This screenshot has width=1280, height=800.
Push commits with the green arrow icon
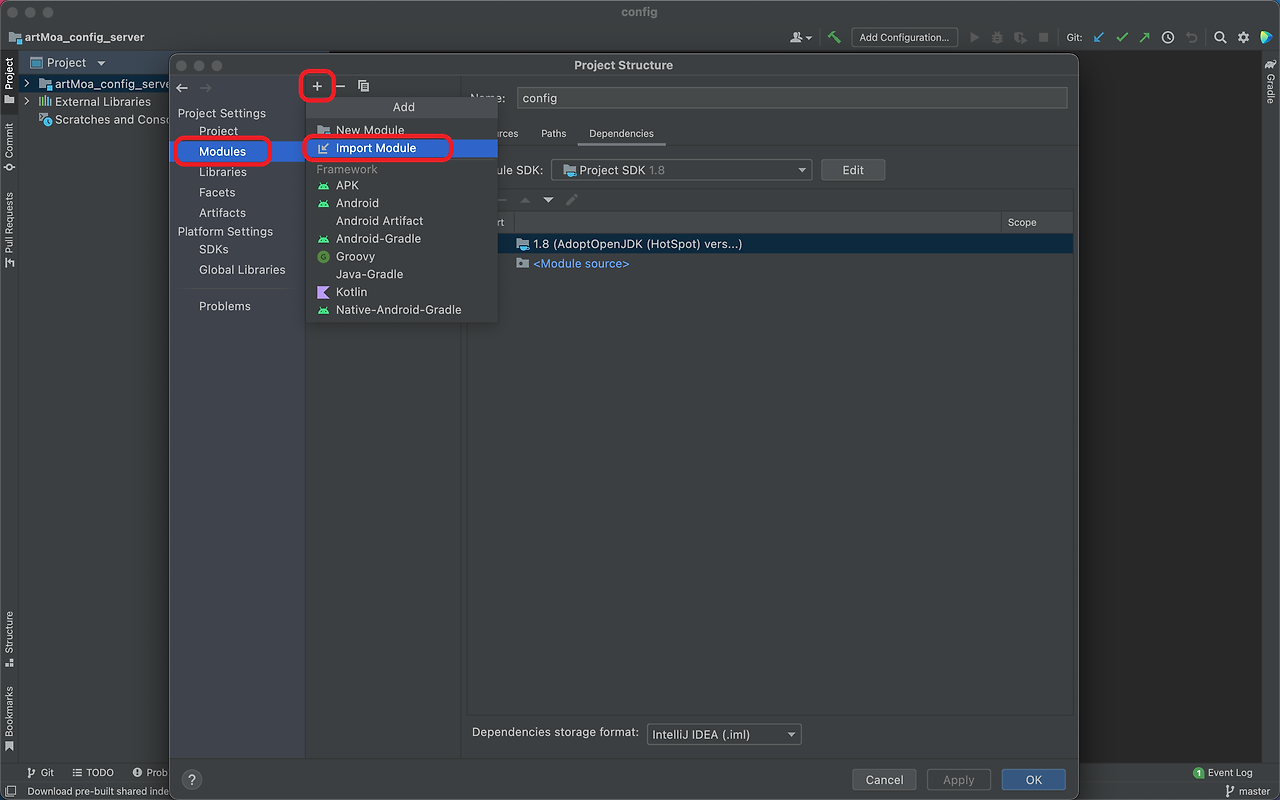(x=1144, y=37)
